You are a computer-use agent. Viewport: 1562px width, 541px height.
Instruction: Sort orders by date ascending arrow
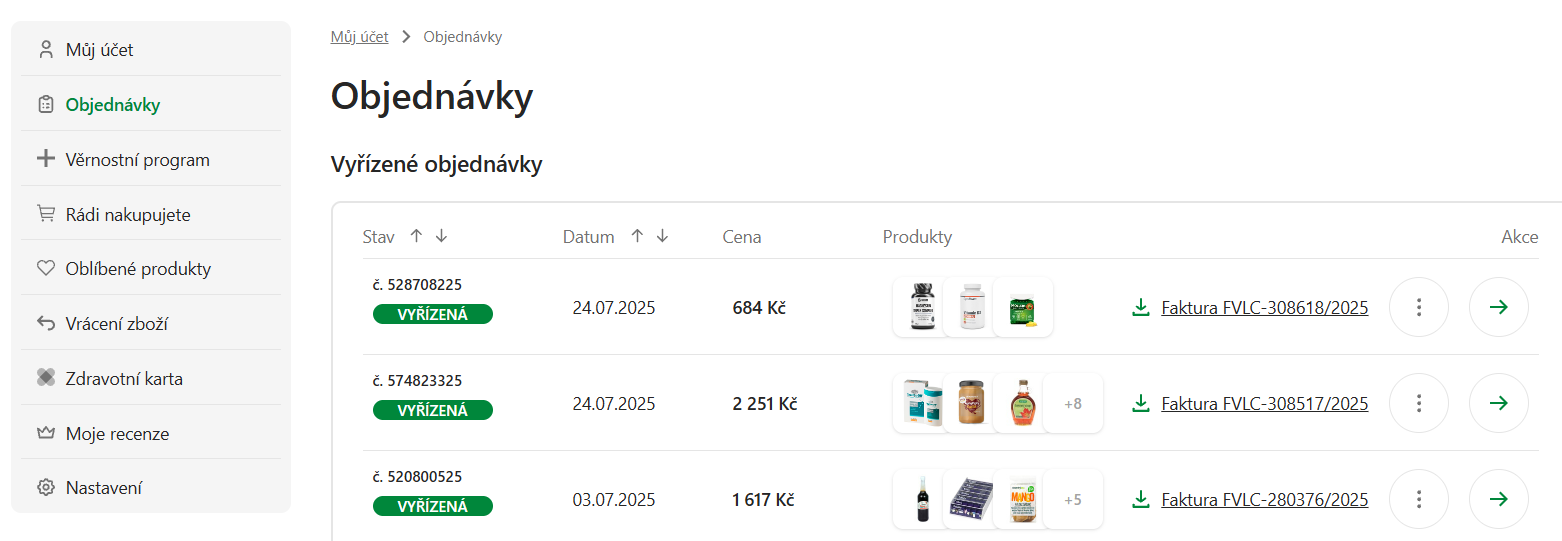(636, 237)
